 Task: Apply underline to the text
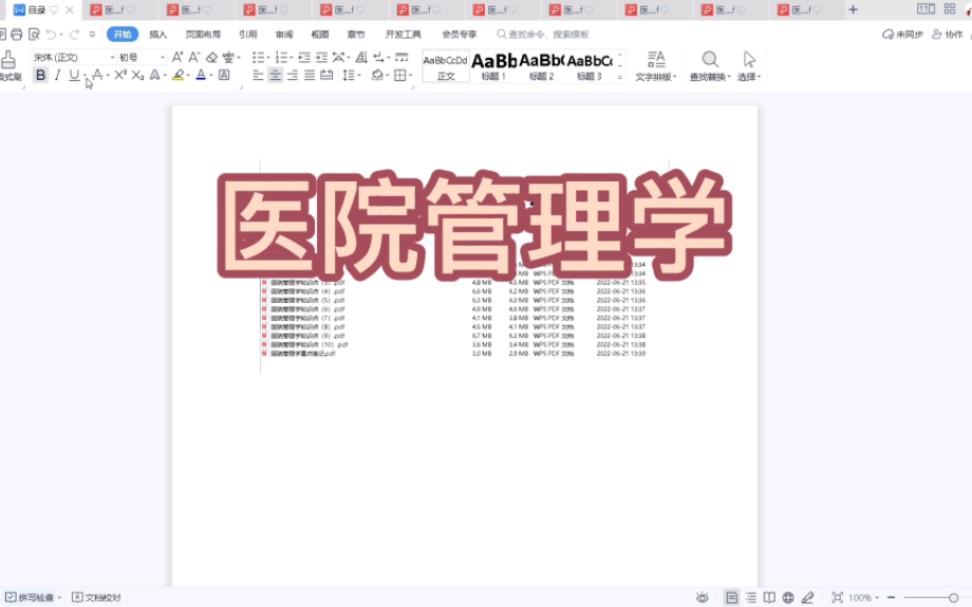72,75
